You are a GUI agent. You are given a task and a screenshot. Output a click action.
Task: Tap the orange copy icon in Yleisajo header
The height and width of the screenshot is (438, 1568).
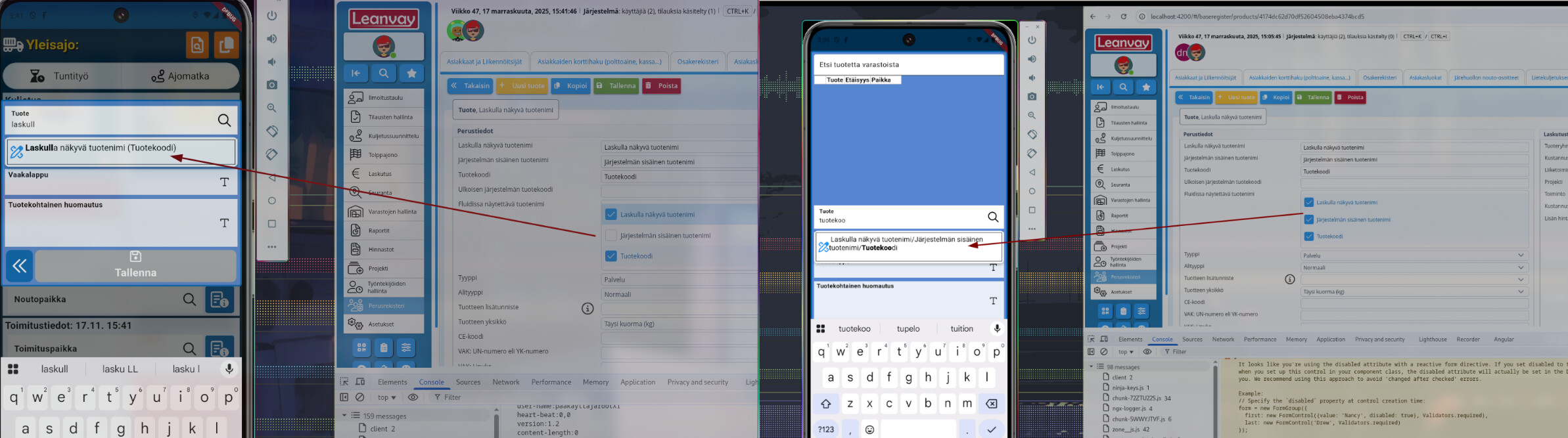point(226,45)
